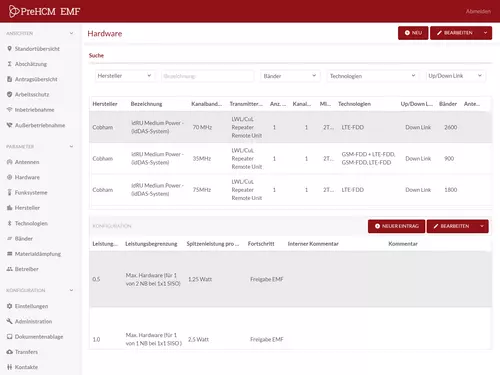The width and height of the screenshot is (500, 375).
Task: Click the Neu button
Action: pos(413,33)
